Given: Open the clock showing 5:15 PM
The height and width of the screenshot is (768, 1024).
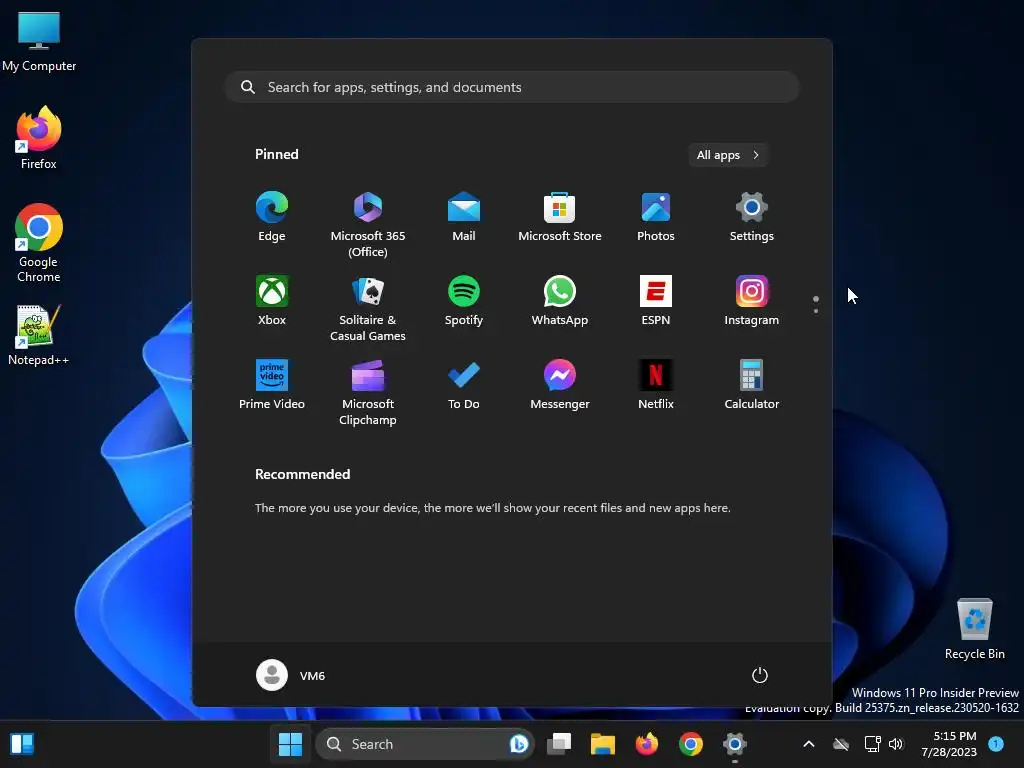Looking at the screenshot, I should pos(949,744).
